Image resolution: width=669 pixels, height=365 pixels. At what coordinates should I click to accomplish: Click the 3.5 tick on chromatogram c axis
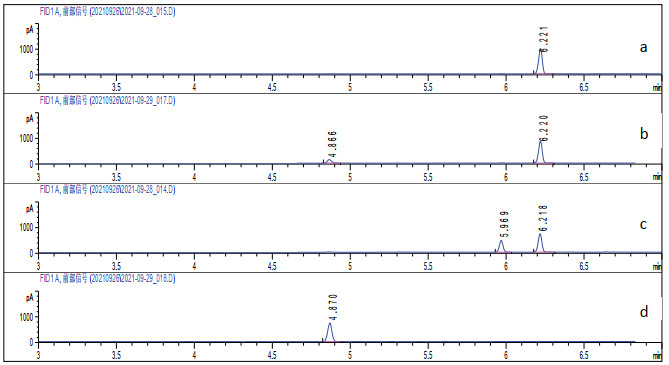pyautogui.click(x=116, y=266)
